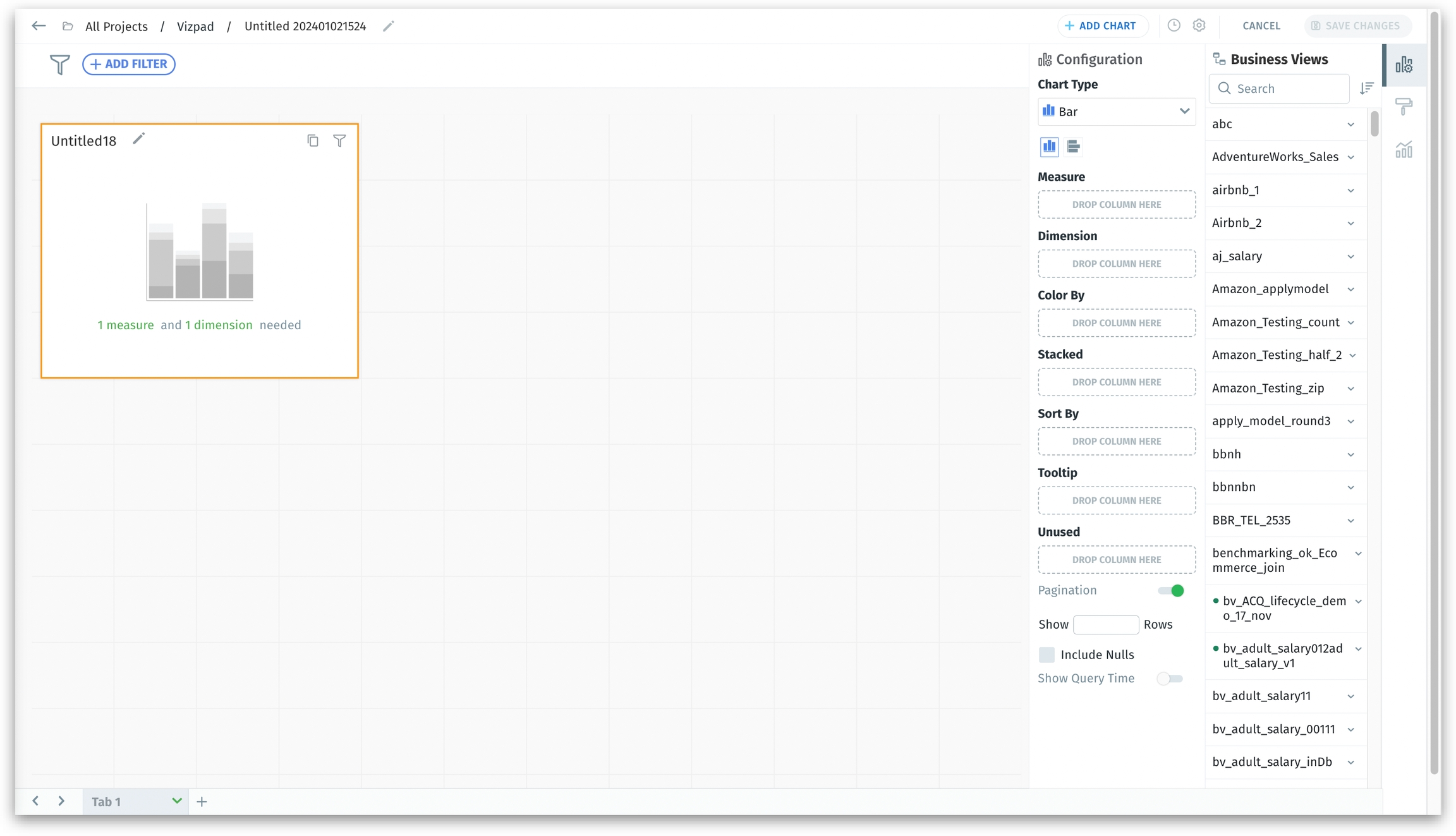Screen dimensions: 1456x836
Task: Edit the Untitled18 chart title pencil icon
Action: point(139,138)
